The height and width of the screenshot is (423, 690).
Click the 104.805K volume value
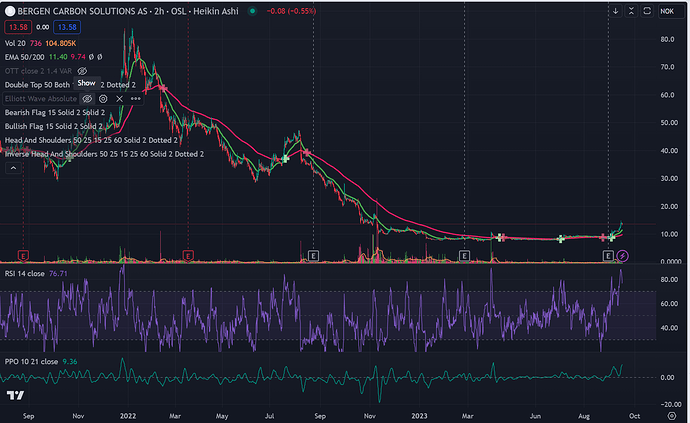point(61,43)
